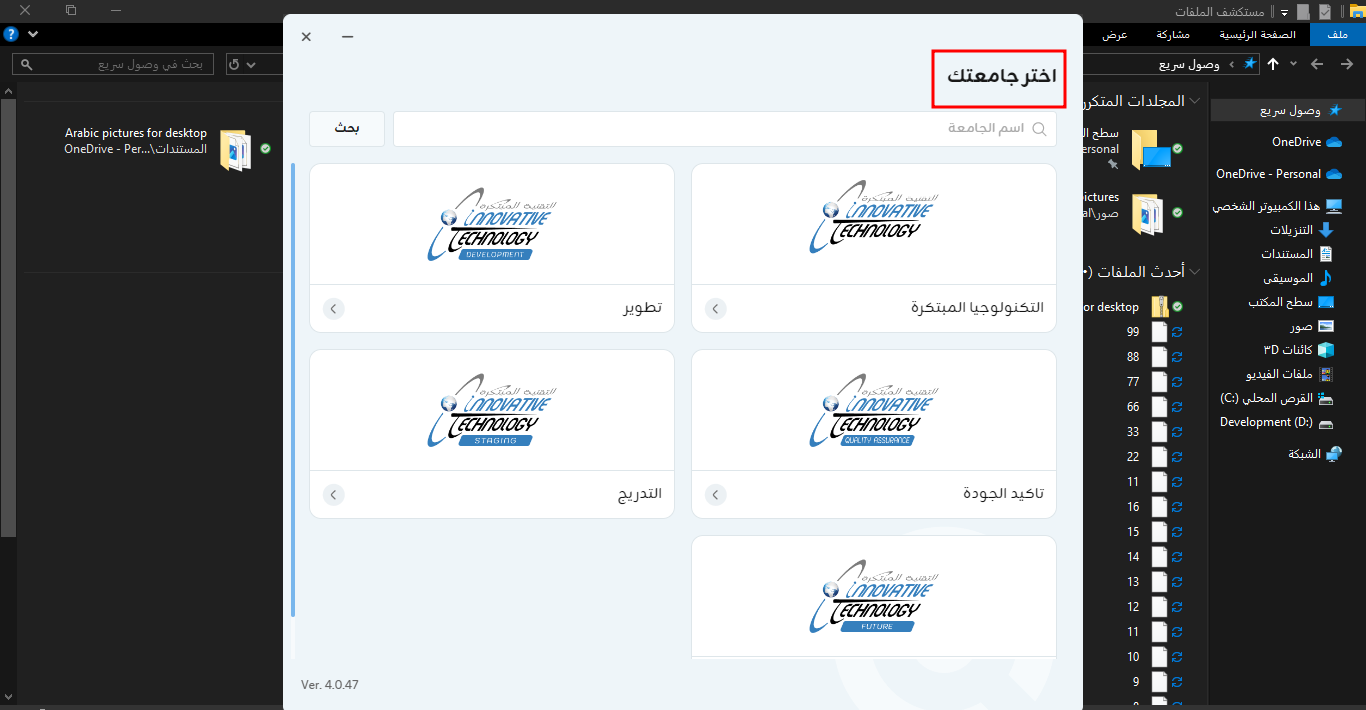Viewport: 1366px width, 710px height.
Task: Select the 'التدريج' university name
Action: (640, 494)
